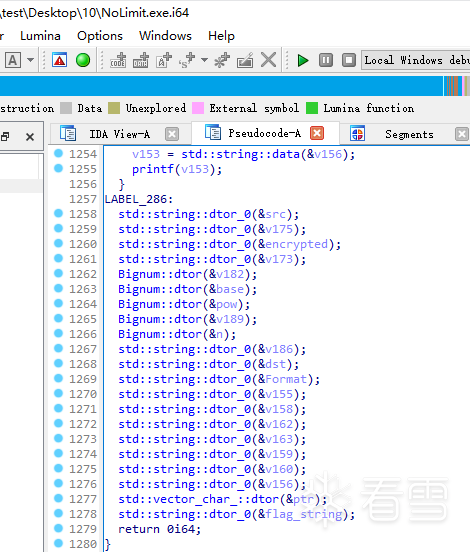Image resolution: width=470 pixels, height=552 pixels.
Task: Click the IDA View-A tab icon
Action: coord(68,133)
